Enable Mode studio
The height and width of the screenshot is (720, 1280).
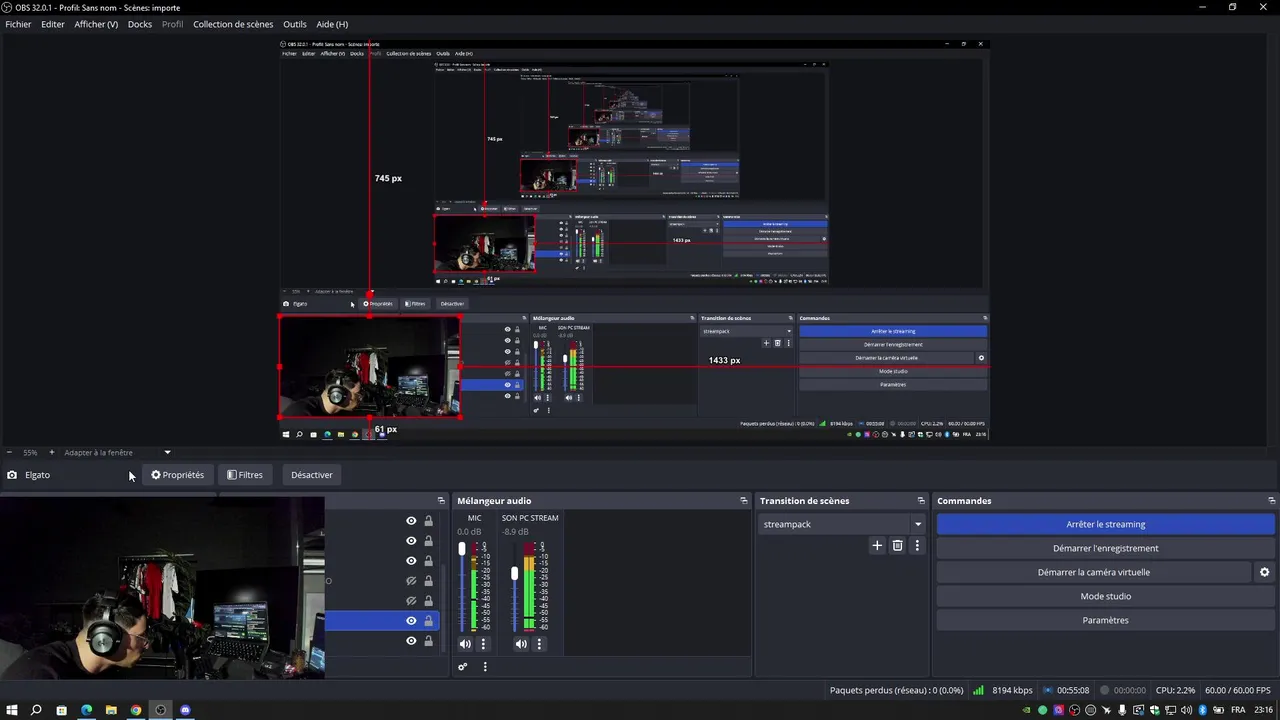tap(1106, 596)
